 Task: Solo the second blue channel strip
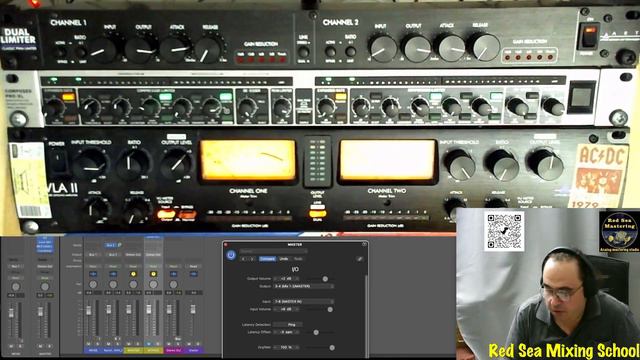click(x=117, y=344)
